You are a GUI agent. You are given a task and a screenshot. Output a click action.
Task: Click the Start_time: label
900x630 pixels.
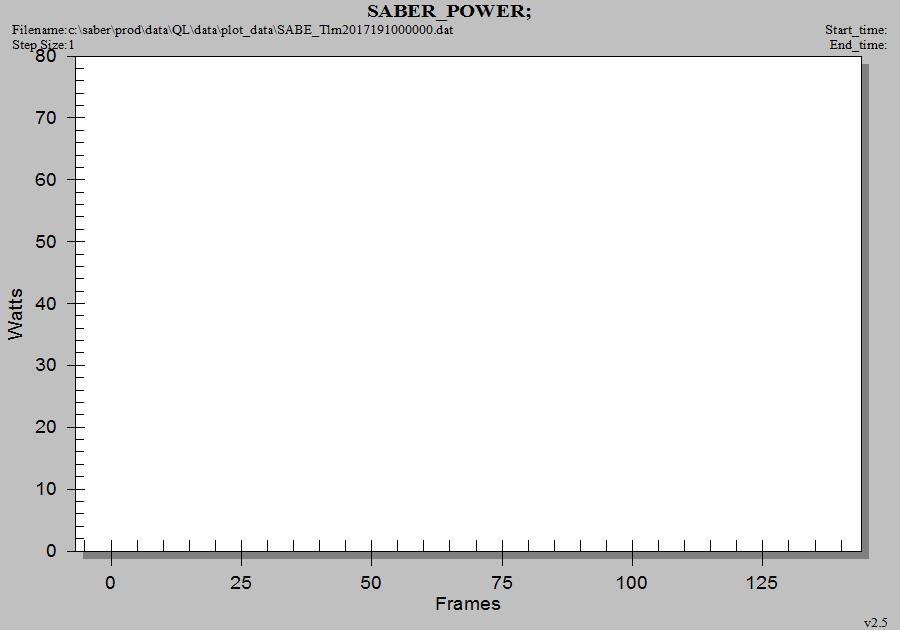856,30
